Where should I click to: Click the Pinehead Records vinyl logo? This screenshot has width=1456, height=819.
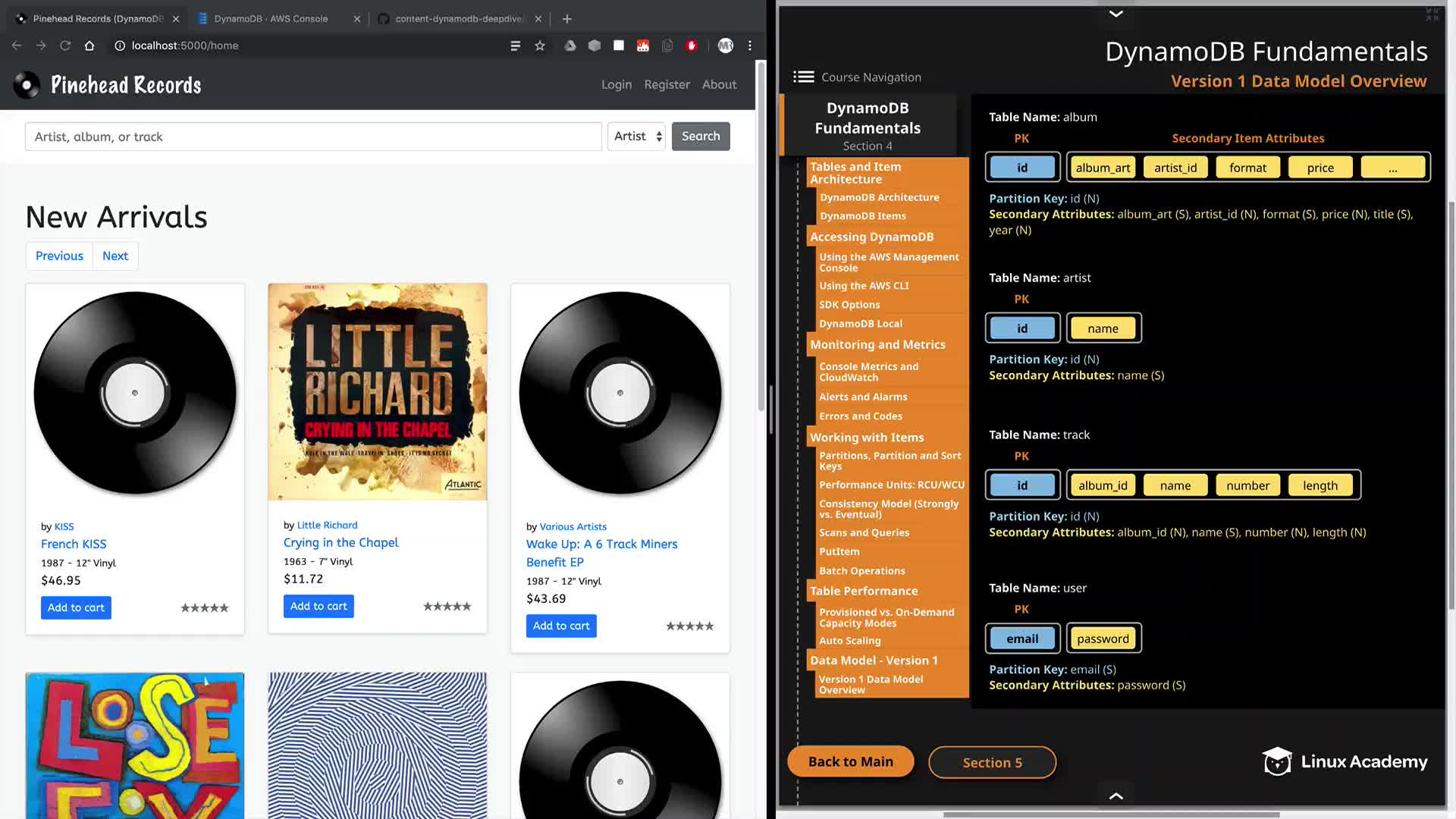(27, 85)
